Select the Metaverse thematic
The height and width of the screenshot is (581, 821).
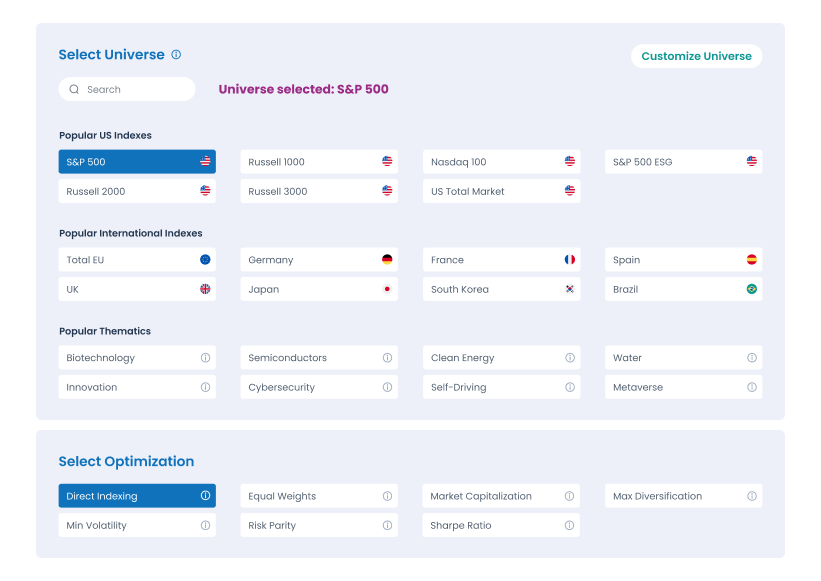pyautogui.click(x=683, y=387)
